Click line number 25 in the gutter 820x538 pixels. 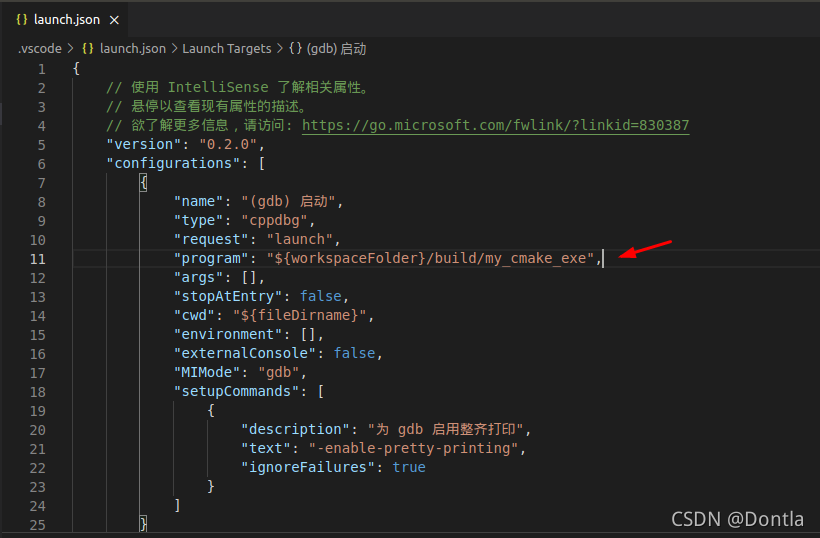[38, 525]
